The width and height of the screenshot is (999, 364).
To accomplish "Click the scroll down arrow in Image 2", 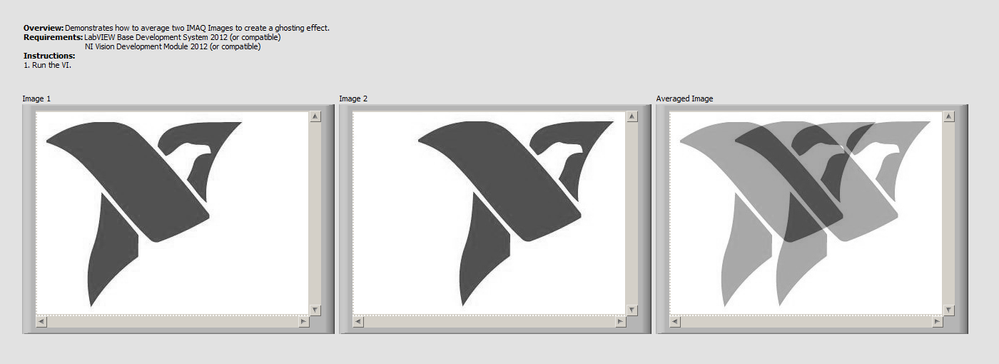I will click(631, 310).
